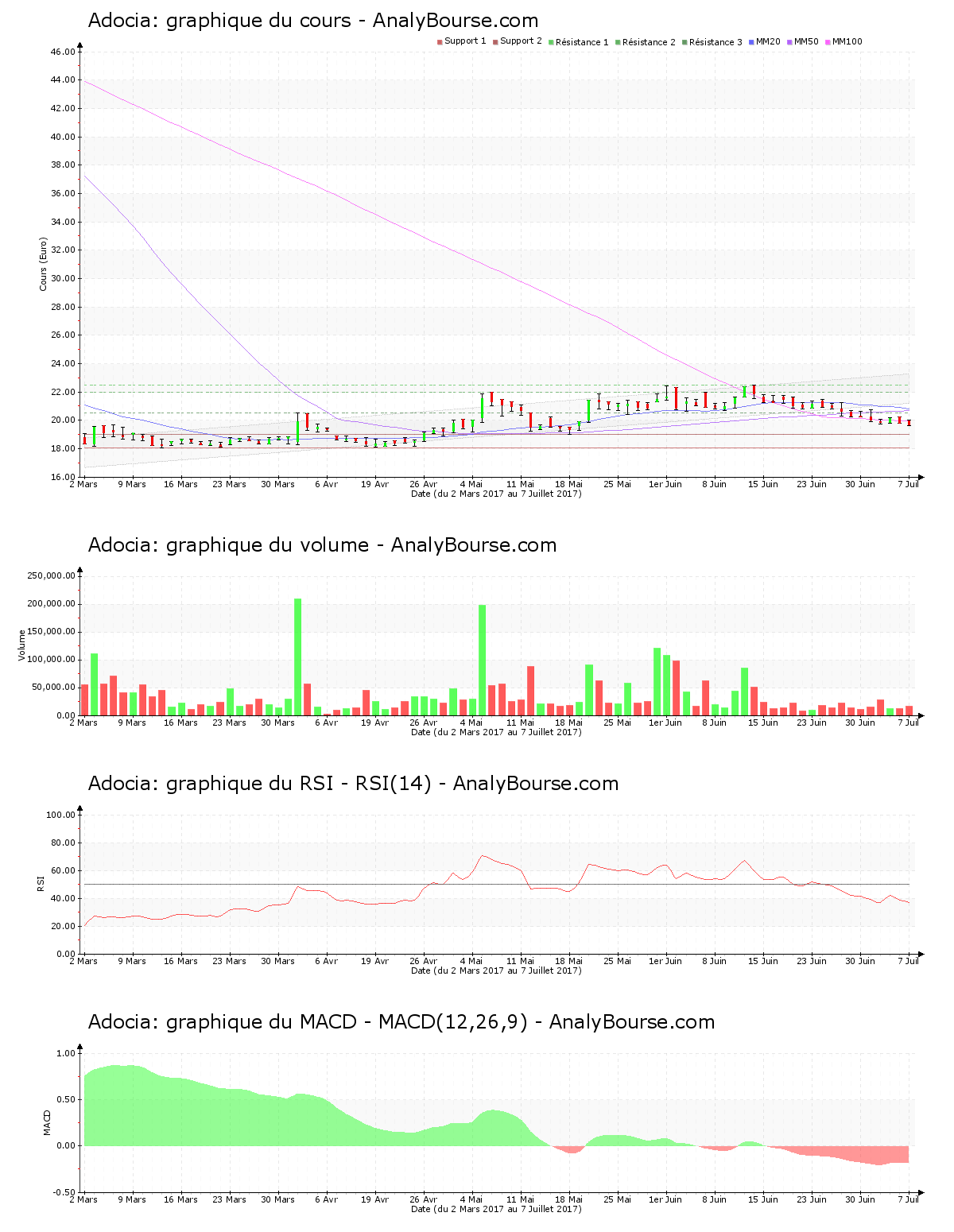Click the 150,000.00 value on volume axis

tap(52, 632)
